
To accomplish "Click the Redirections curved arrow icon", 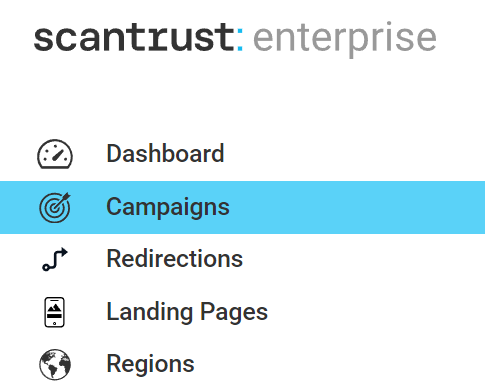I will pos(55,259).
